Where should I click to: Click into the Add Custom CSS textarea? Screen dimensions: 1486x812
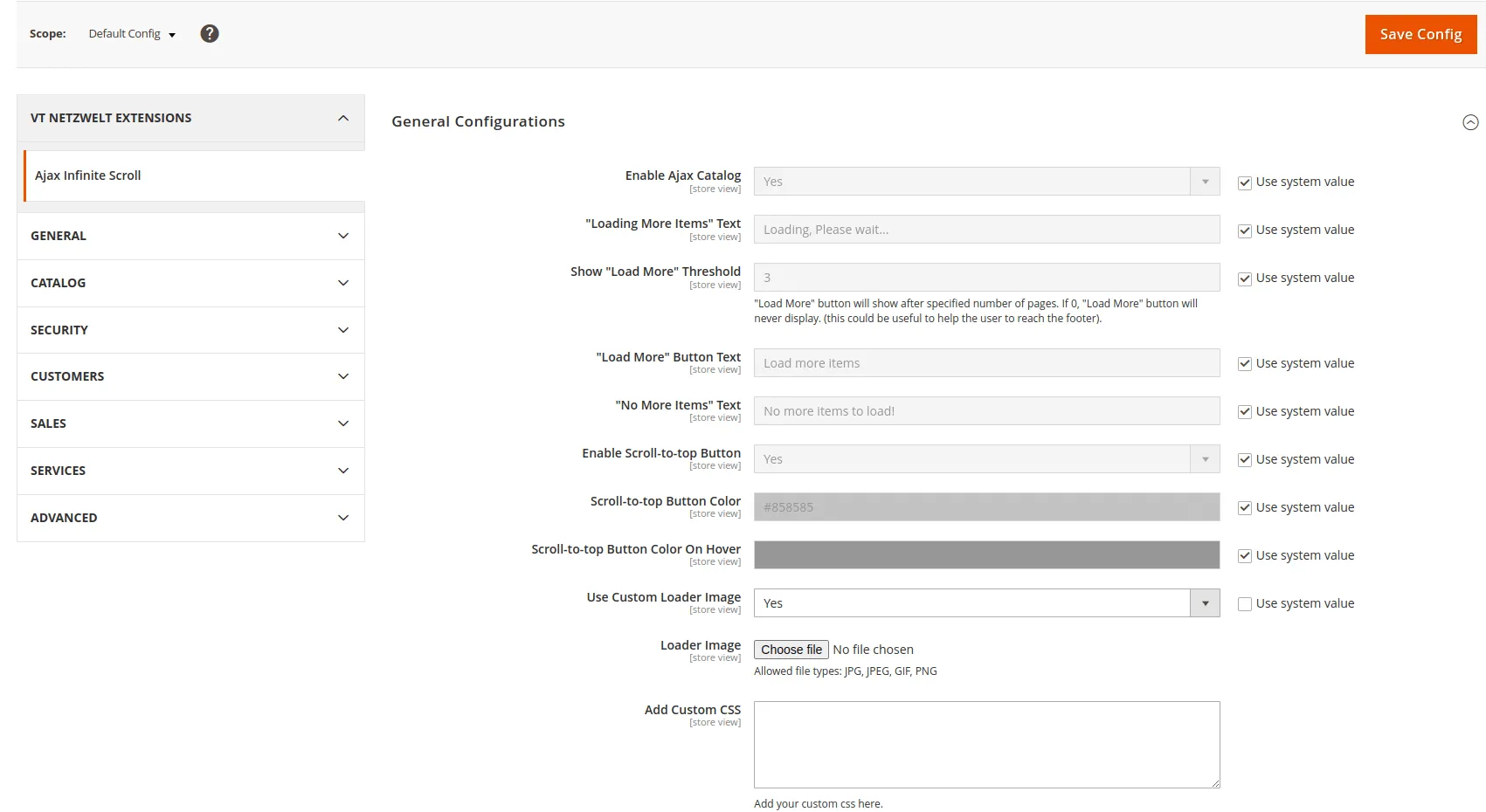point(986,744)
